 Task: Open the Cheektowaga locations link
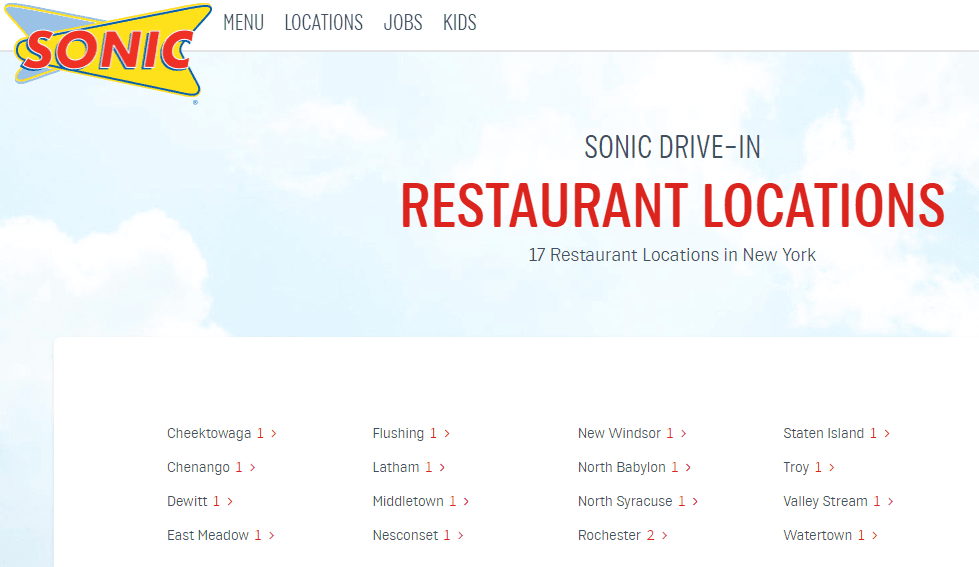tap(222, 433)
